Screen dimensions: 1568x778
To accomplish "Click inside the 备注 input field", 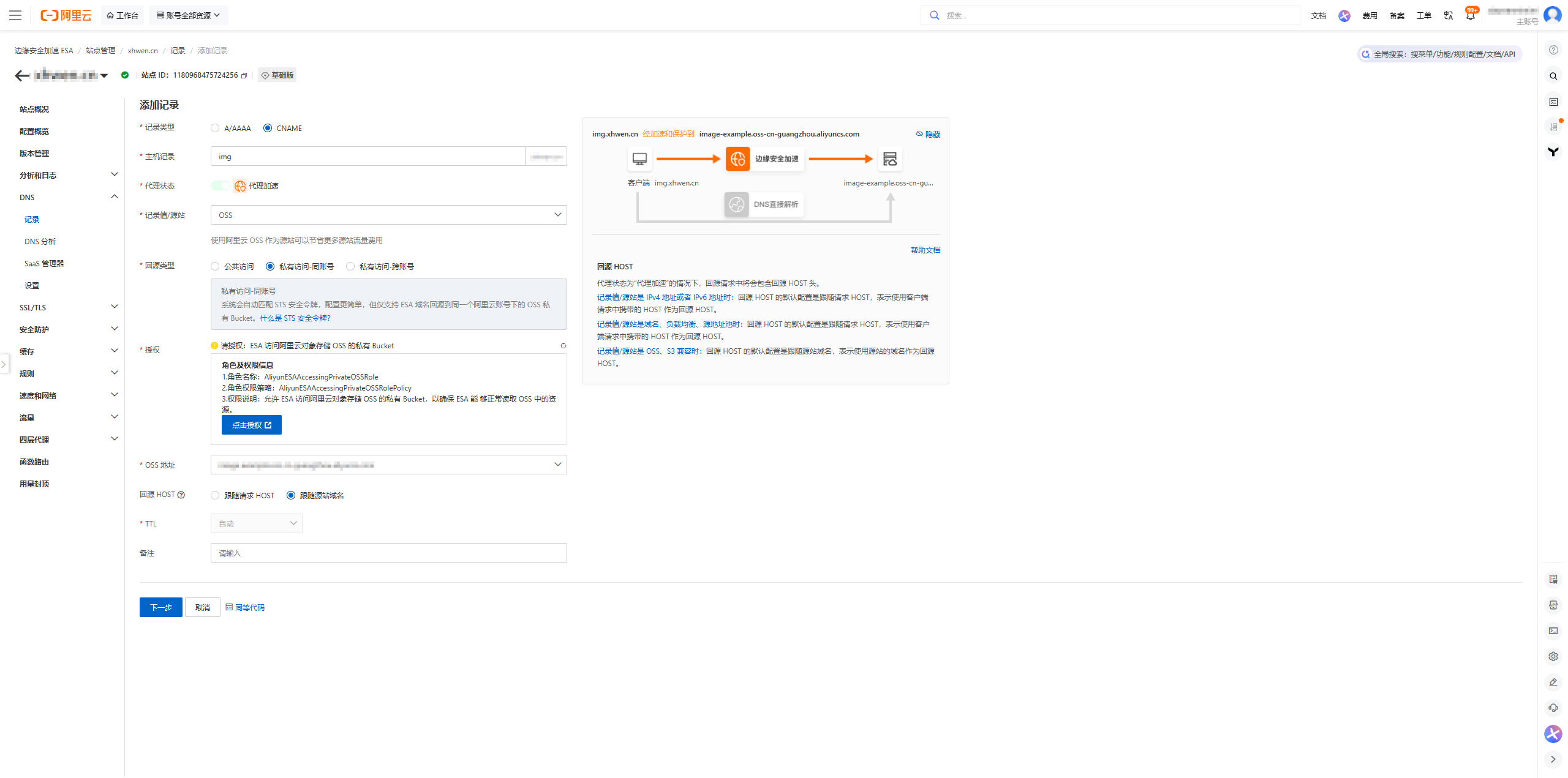I will click(388, 553).
